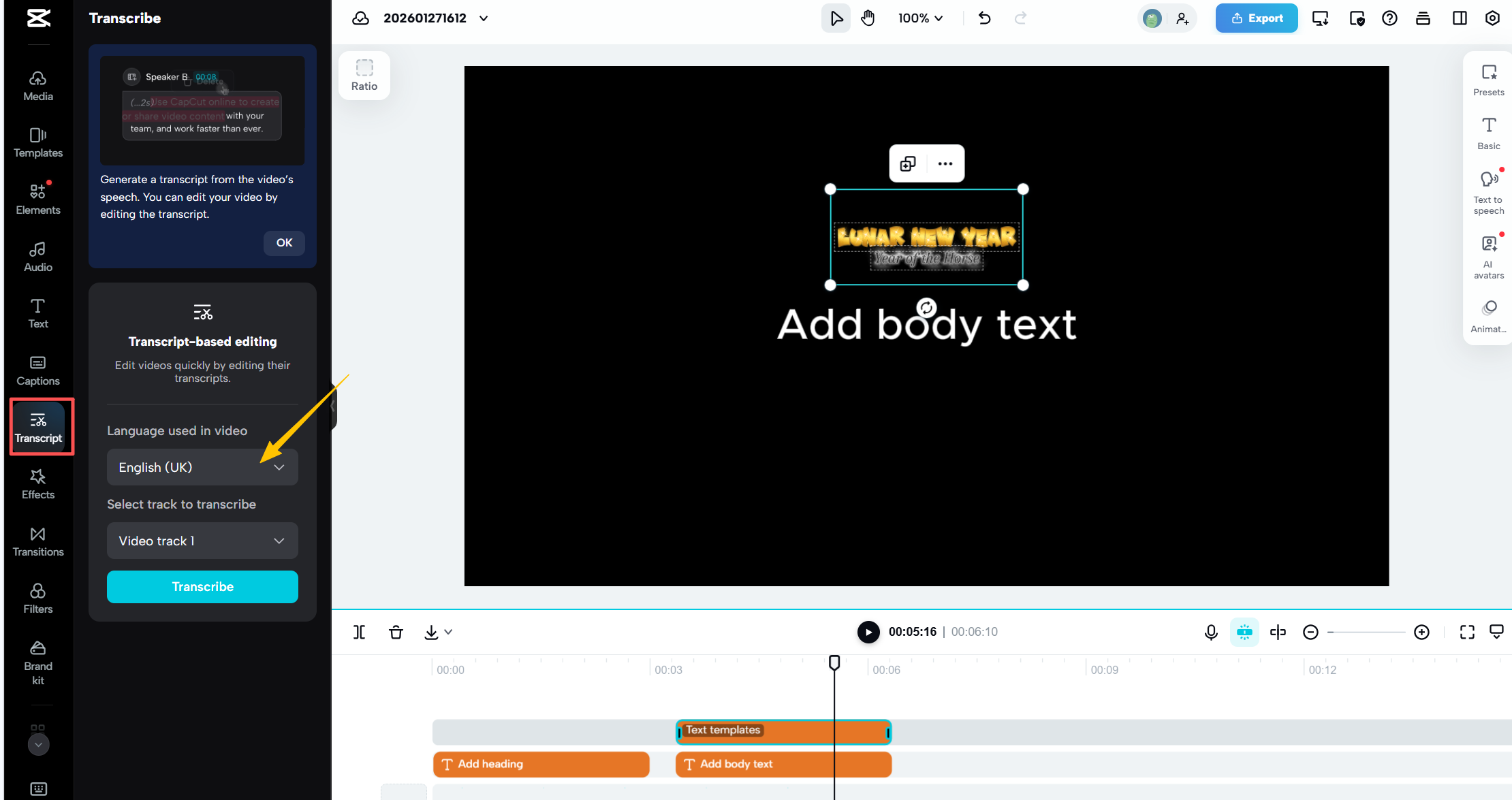This screenshot has height=800, width=1512.
Task: Expand the English (UK) language dropdown
Action: (x=202, y=467)
